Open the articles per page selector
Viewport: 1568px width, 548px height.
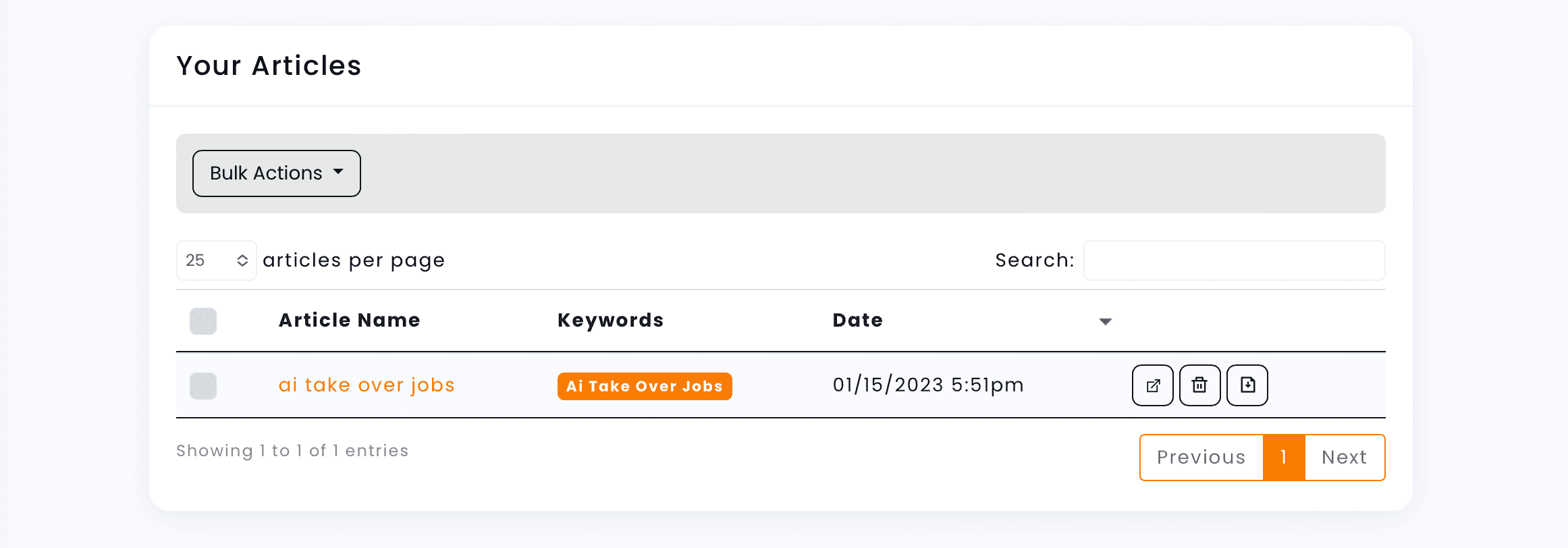coord(216,260)
